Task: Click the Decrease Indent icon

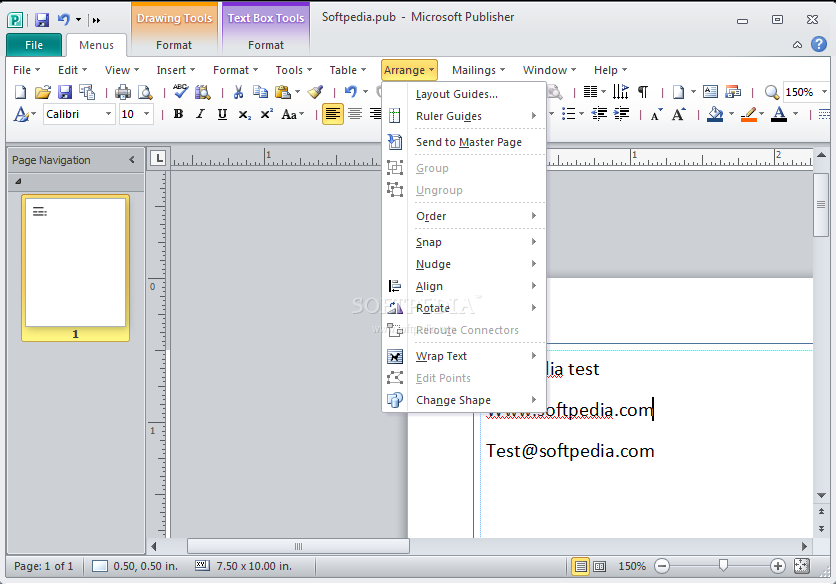Action: point(599,114)
